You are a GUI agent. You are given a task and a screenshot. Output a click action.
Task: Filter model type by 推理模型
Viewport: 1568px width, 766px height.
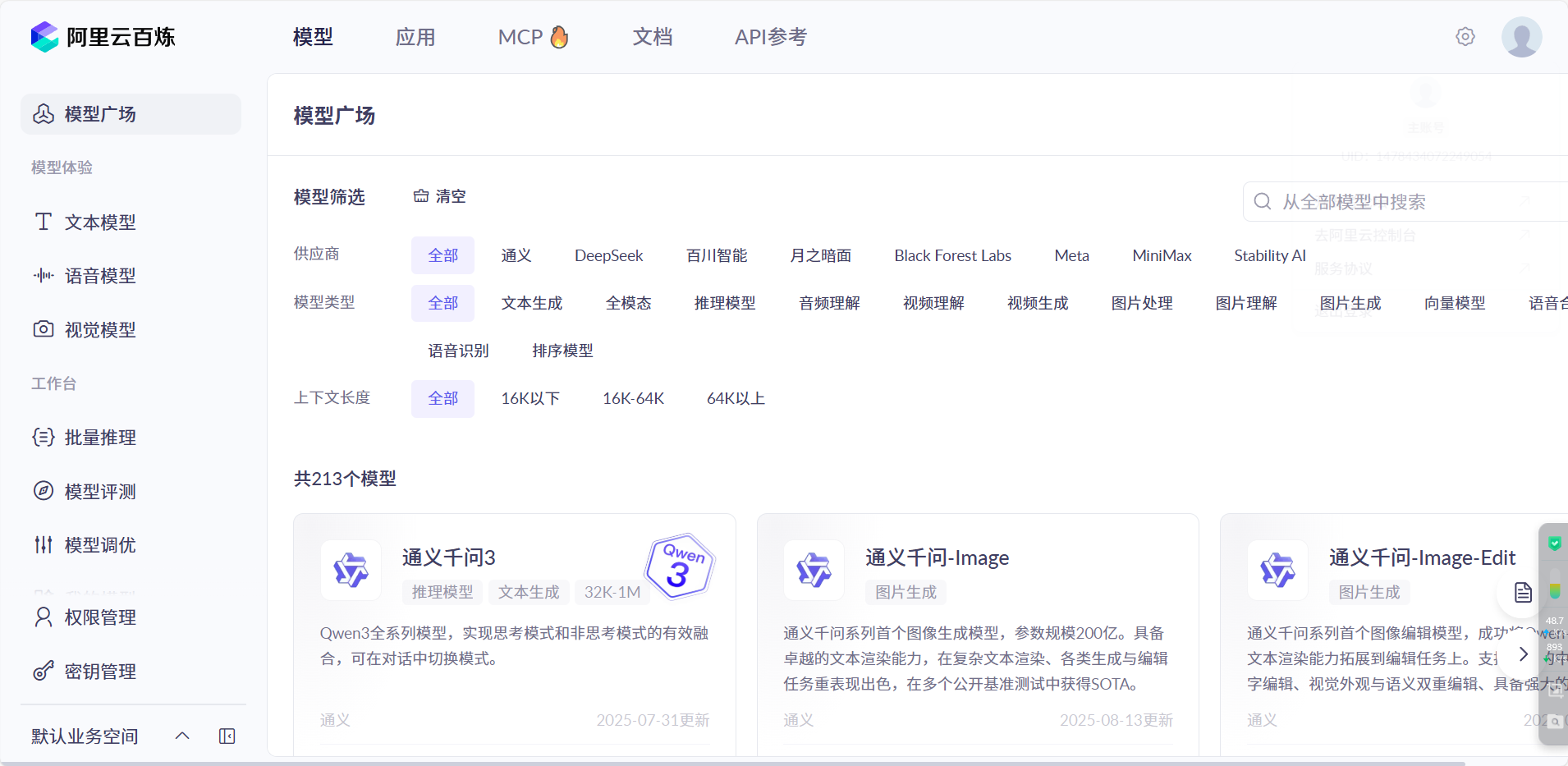(x=725, y=303)
